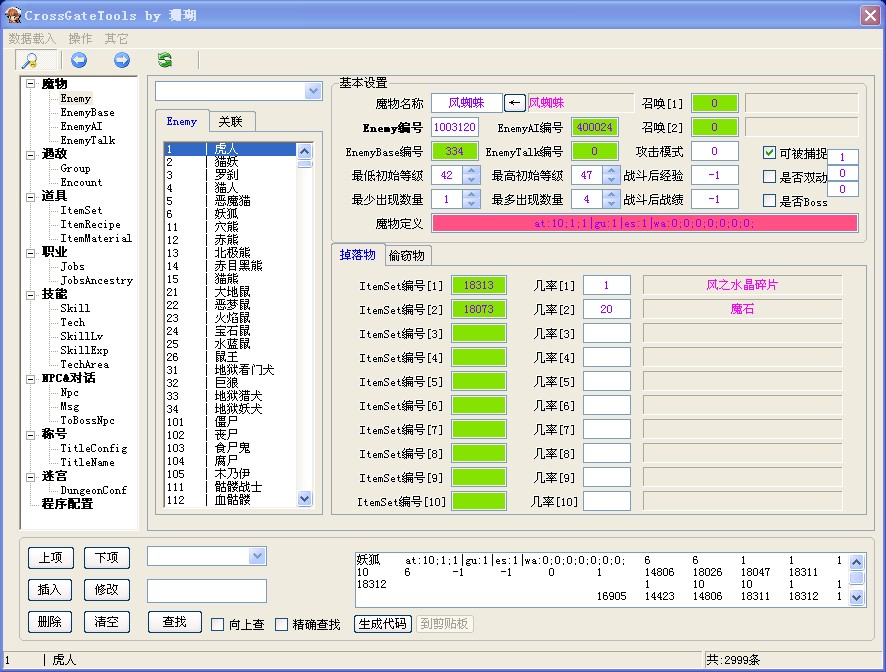Click the left-arrow button beside 魔物名称 field
Image resolution: width=886 pixels, height=672 pixels.
(514, 103)
